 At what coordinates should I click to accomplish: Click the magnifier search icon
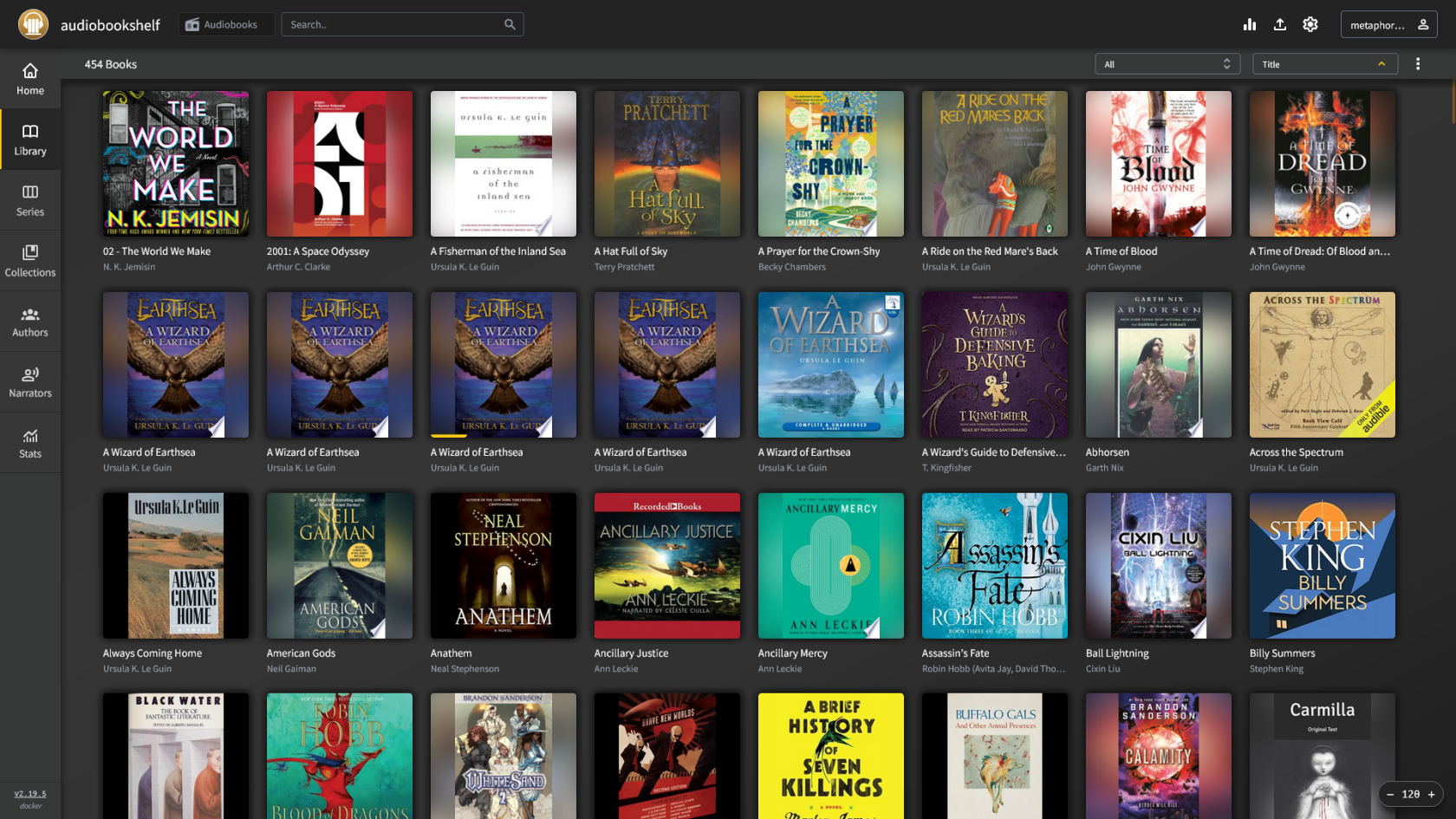coord(510,24)
